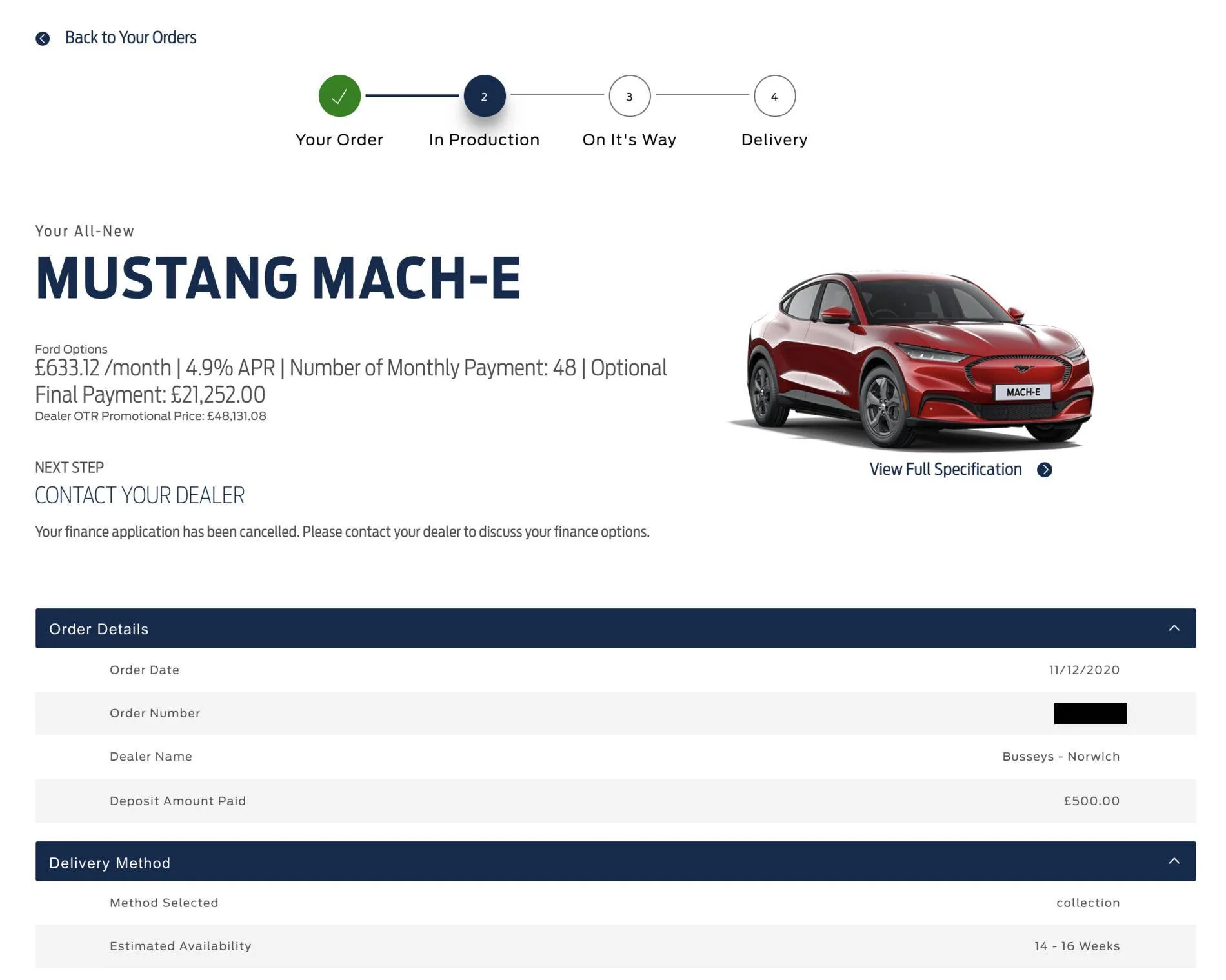Click the Dealer Name row label

[151, 756]
